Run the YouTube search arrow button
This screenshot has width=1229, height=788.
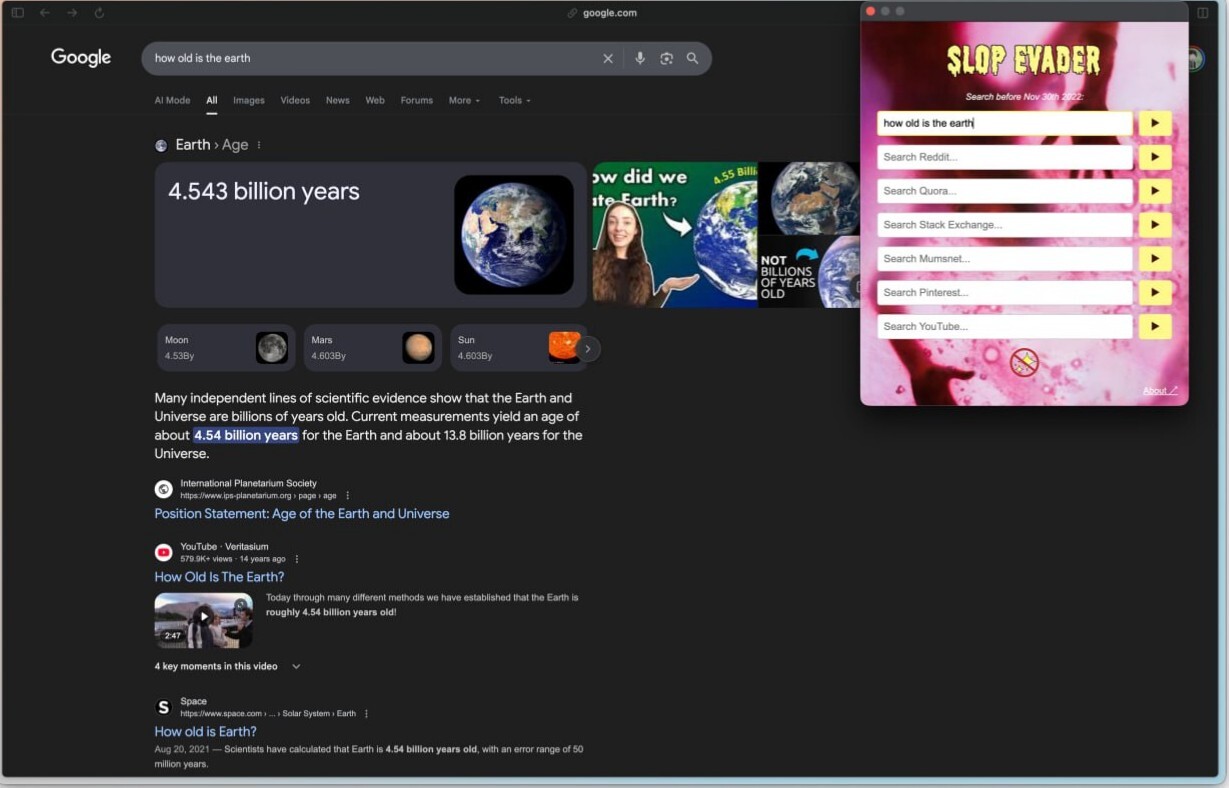pos(1154,327)
